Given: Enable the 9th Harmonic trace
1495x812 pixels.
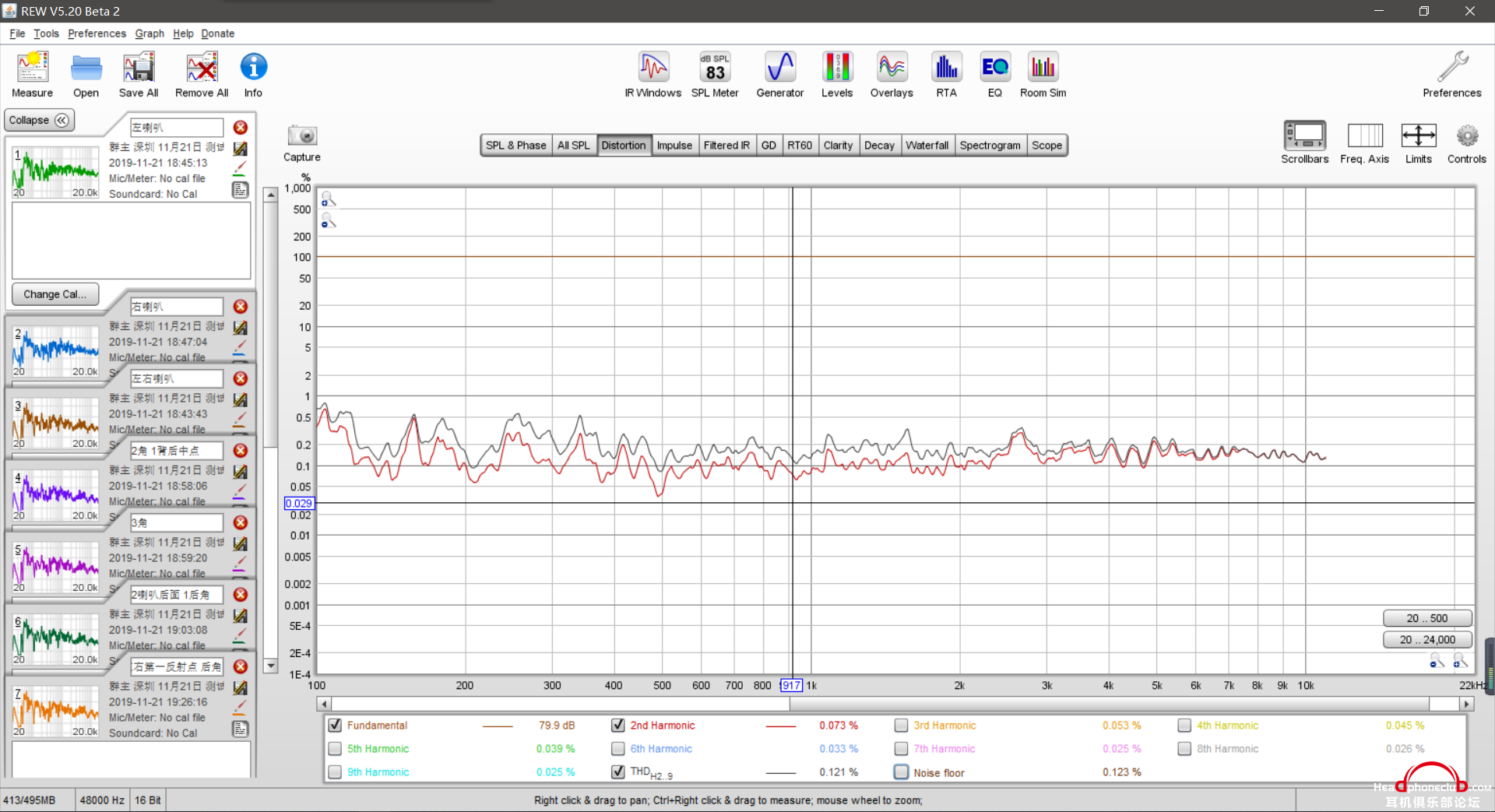Looking at the screenshot, I should point(335,772).
